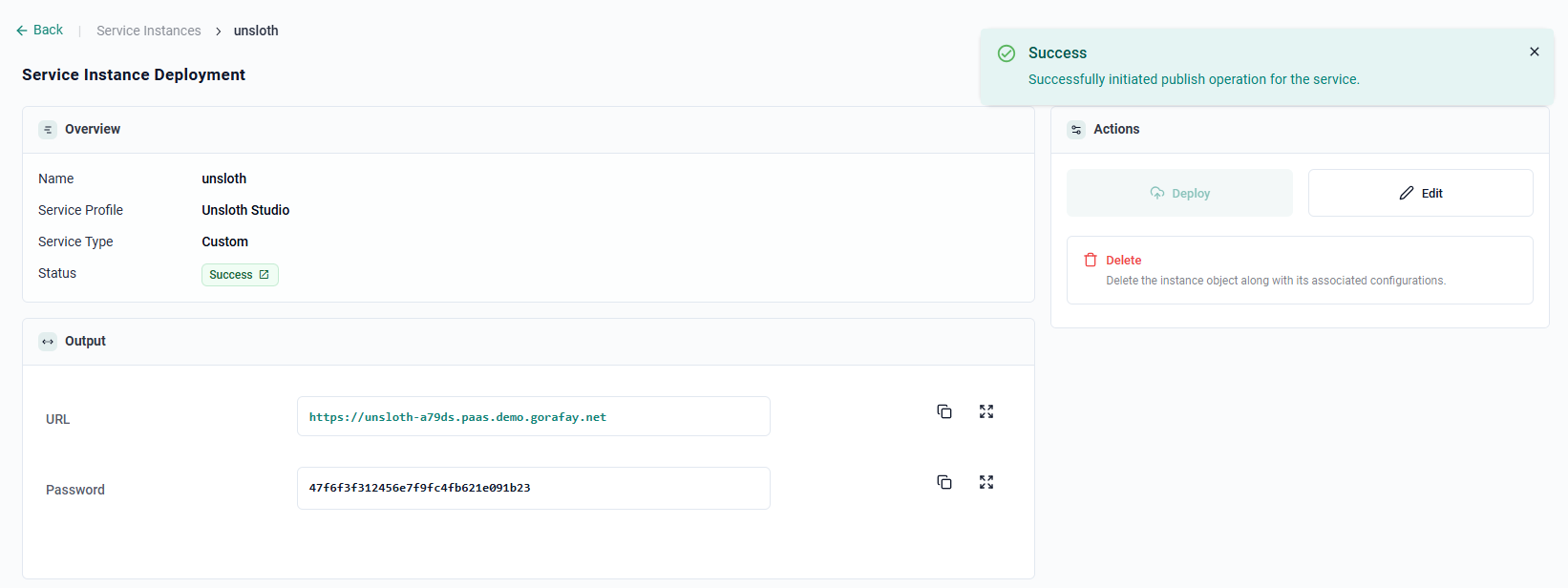Copy the Password value
The image size is (1568, 588).
944,482
